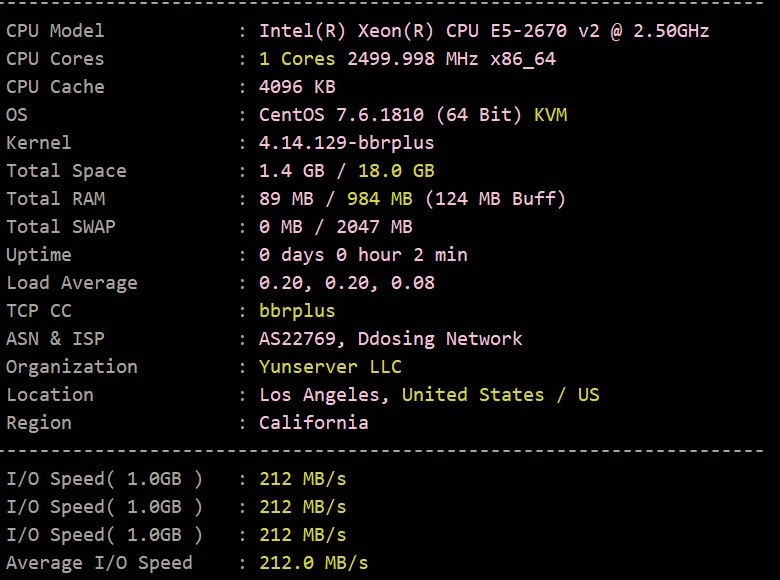Image resolution: width=780 pixels, height=580 pixels.
Task: Click the Load Average label
Action: (x=72, y=283)
